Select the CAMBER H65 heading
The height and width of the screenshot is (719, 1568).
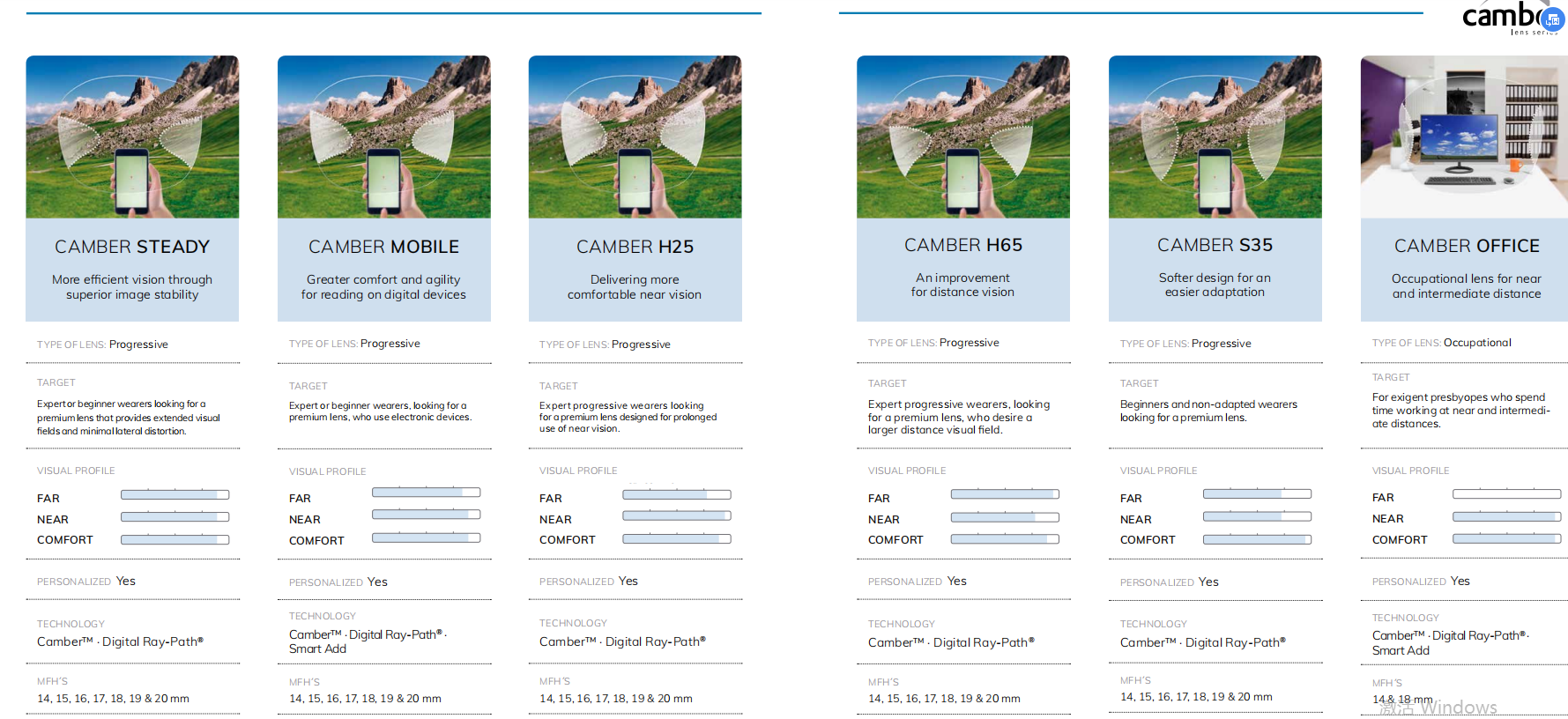[963, 245]
